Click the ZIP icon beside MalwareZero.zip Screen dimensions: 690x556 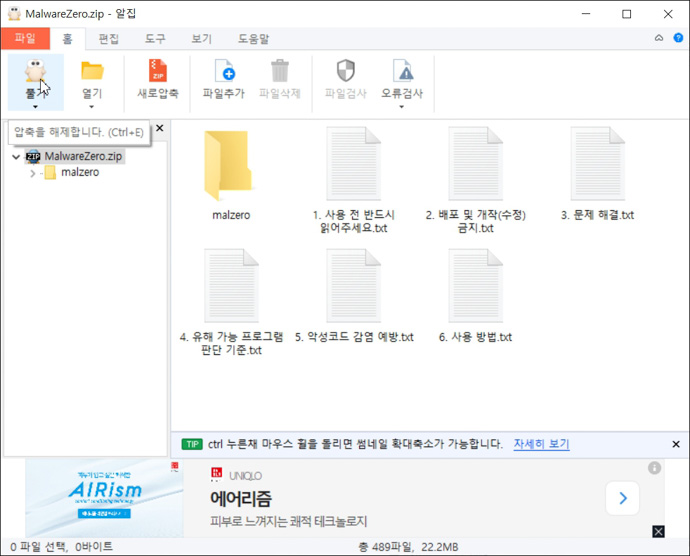(33, 156)
